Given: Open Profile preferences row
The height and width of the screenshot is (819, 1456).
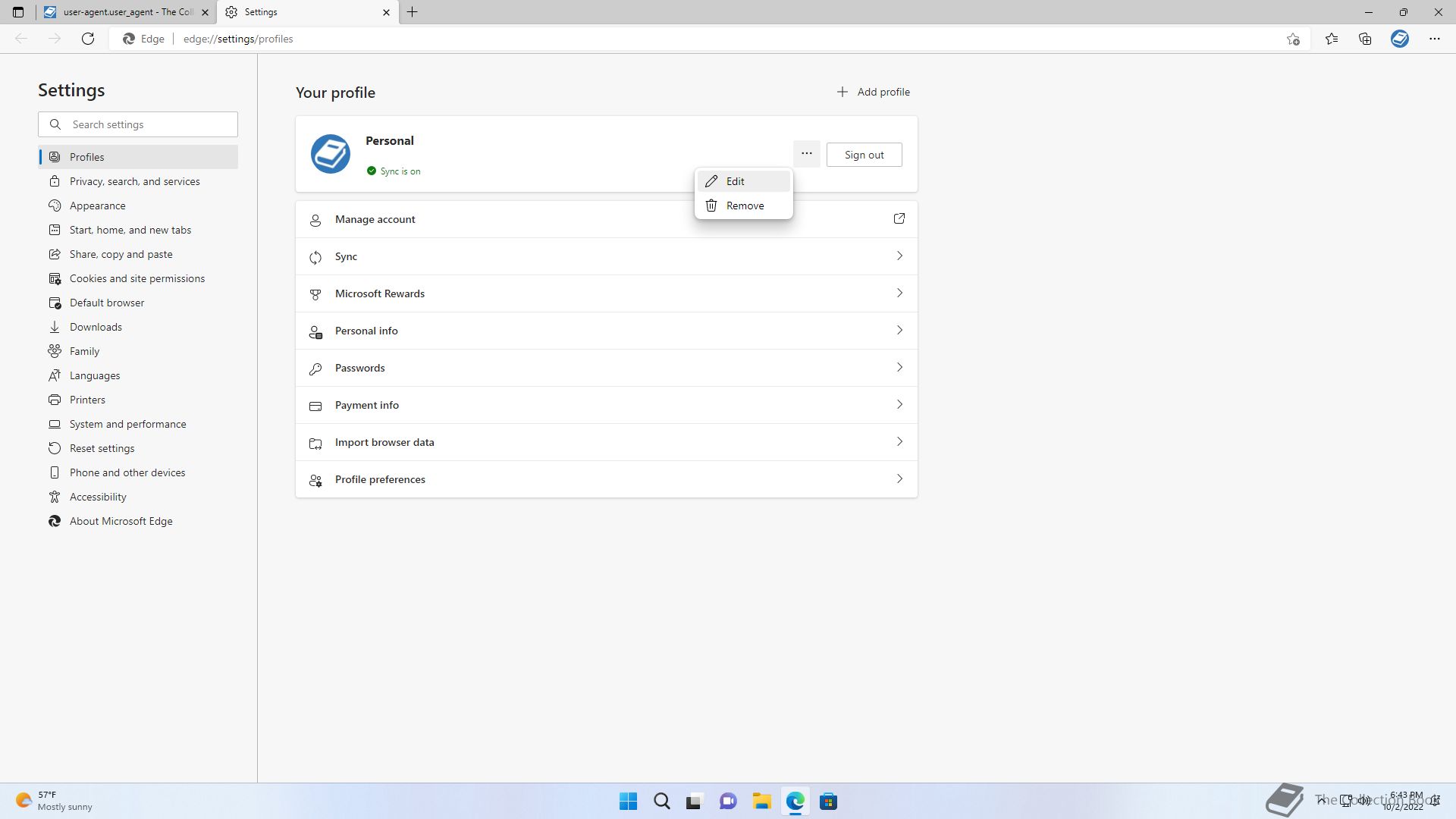Looking at the screenshot, I should [x=607, y=479].
